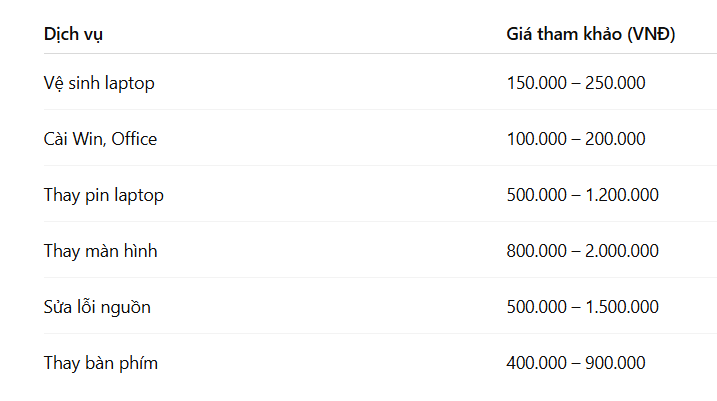The image size is (717, 401).
Task: Click the (VNĐ) text in header
Action: click(x=651, y=34)
